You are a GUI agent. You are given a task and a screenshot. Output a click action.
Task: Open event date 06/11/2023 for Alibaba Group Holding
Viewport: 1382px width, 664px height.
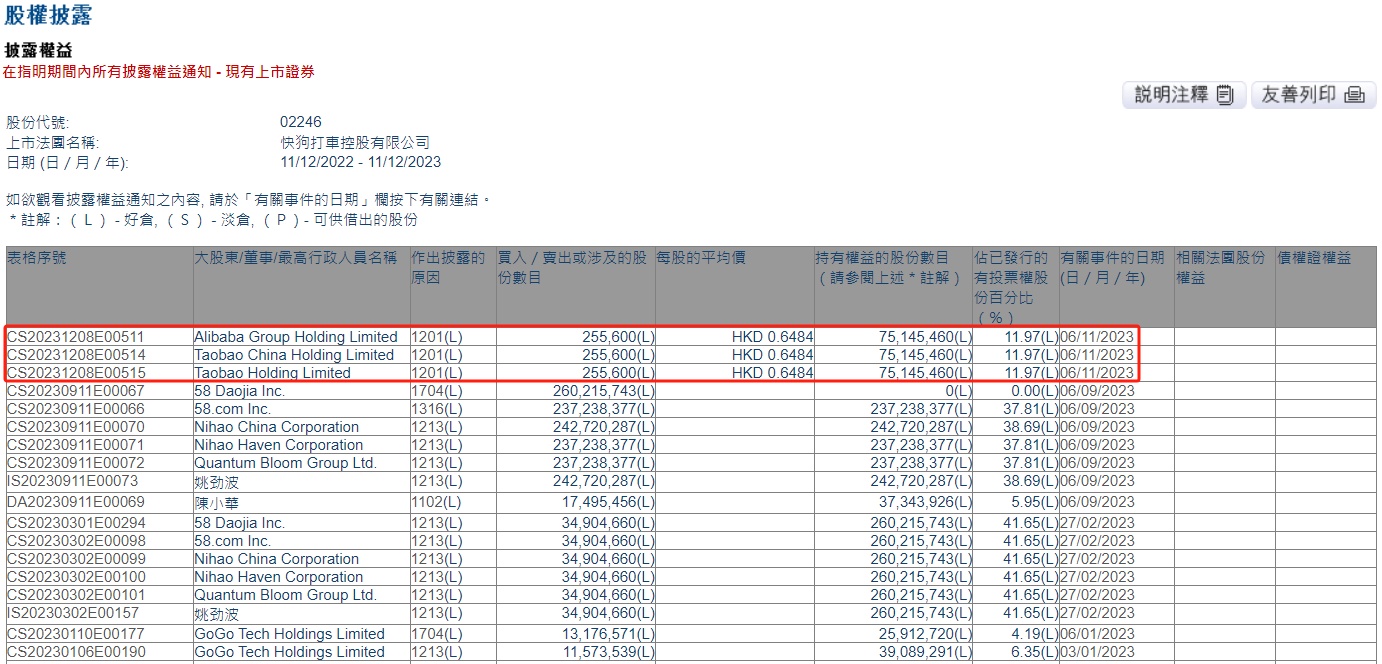[1098, 338]
